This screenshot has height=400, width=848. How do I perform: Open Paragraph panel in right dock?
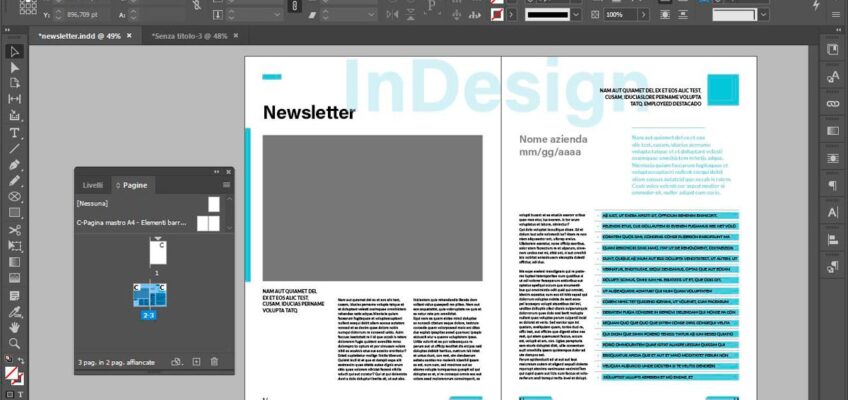pos(832,185)
